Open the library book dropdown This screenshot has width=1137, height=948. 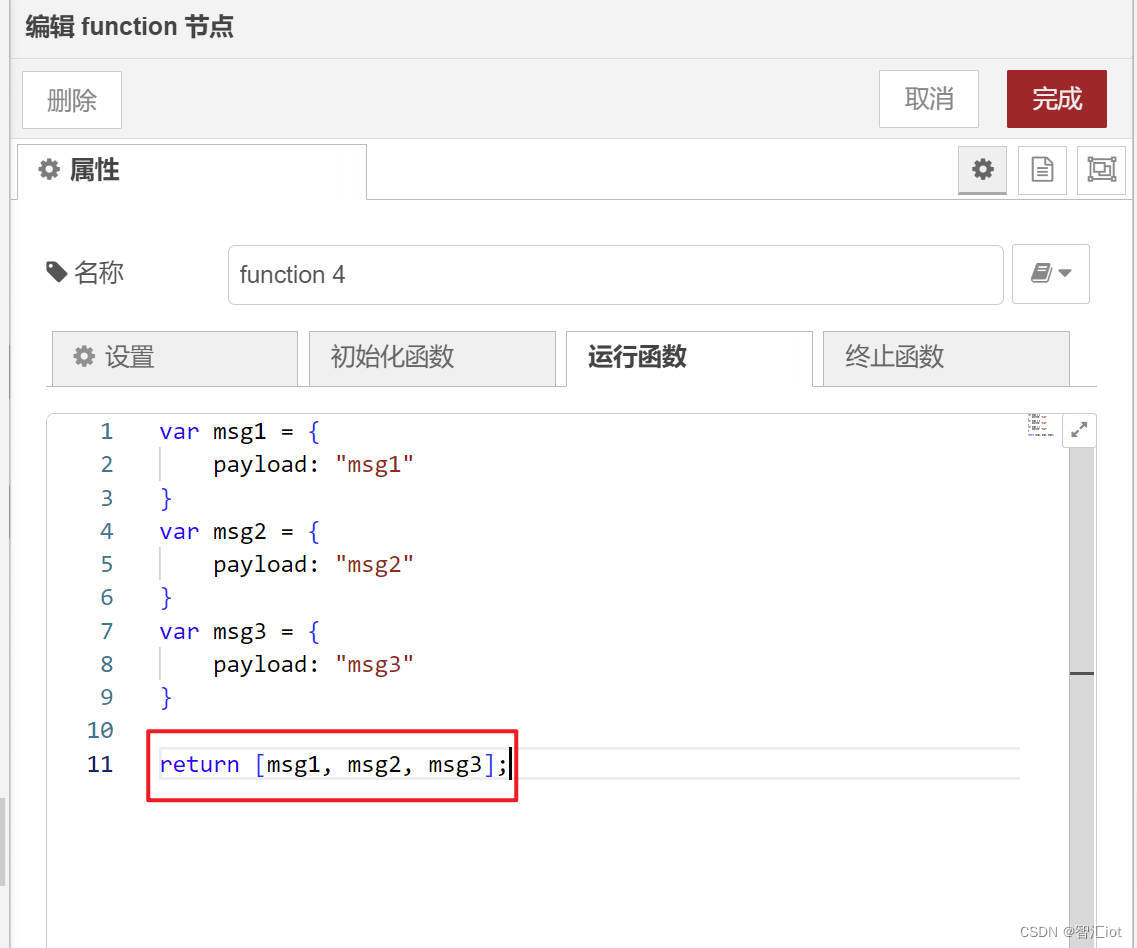pyautogui.click(x=1050, y=273)
